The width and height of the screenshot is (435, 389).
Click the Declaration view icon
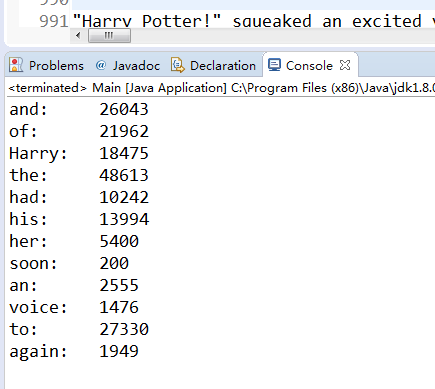click(x=178, y=65)
